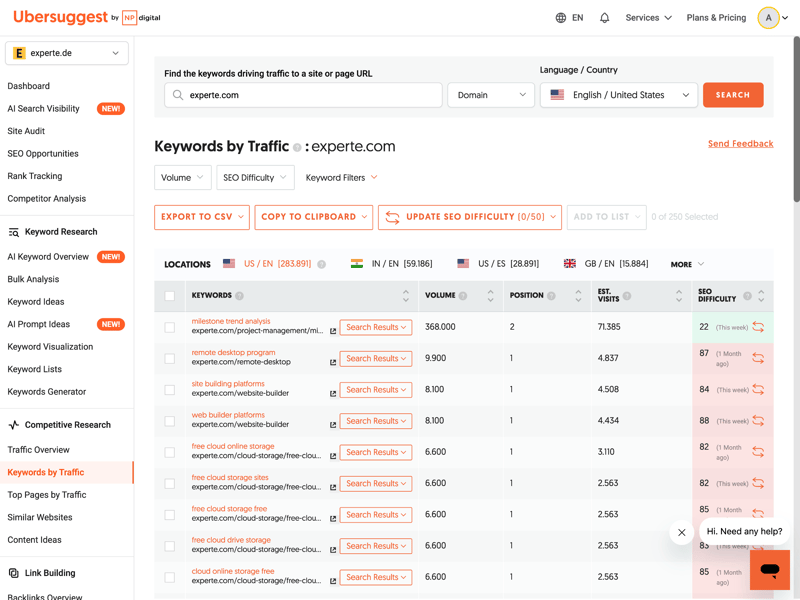Open the orange chat widget button
This screenshot has height=600, width=800.
pos(769,569)
